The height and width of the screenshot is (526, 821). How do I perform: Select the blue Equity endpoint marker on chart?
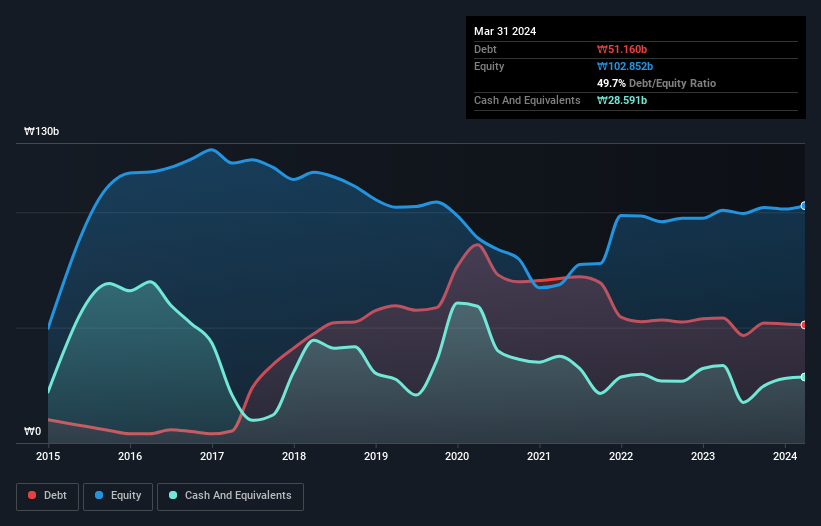click(804, 206)
